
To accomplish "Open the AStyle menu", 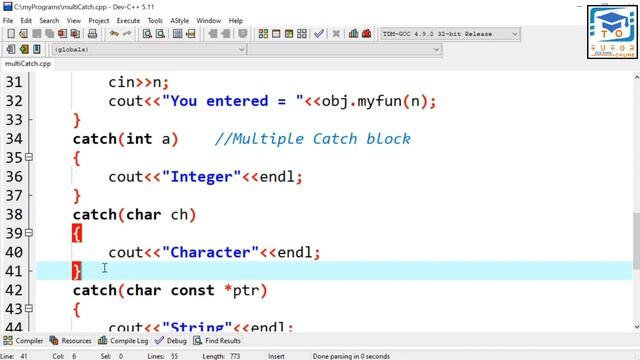I will (x=180, y=20).
